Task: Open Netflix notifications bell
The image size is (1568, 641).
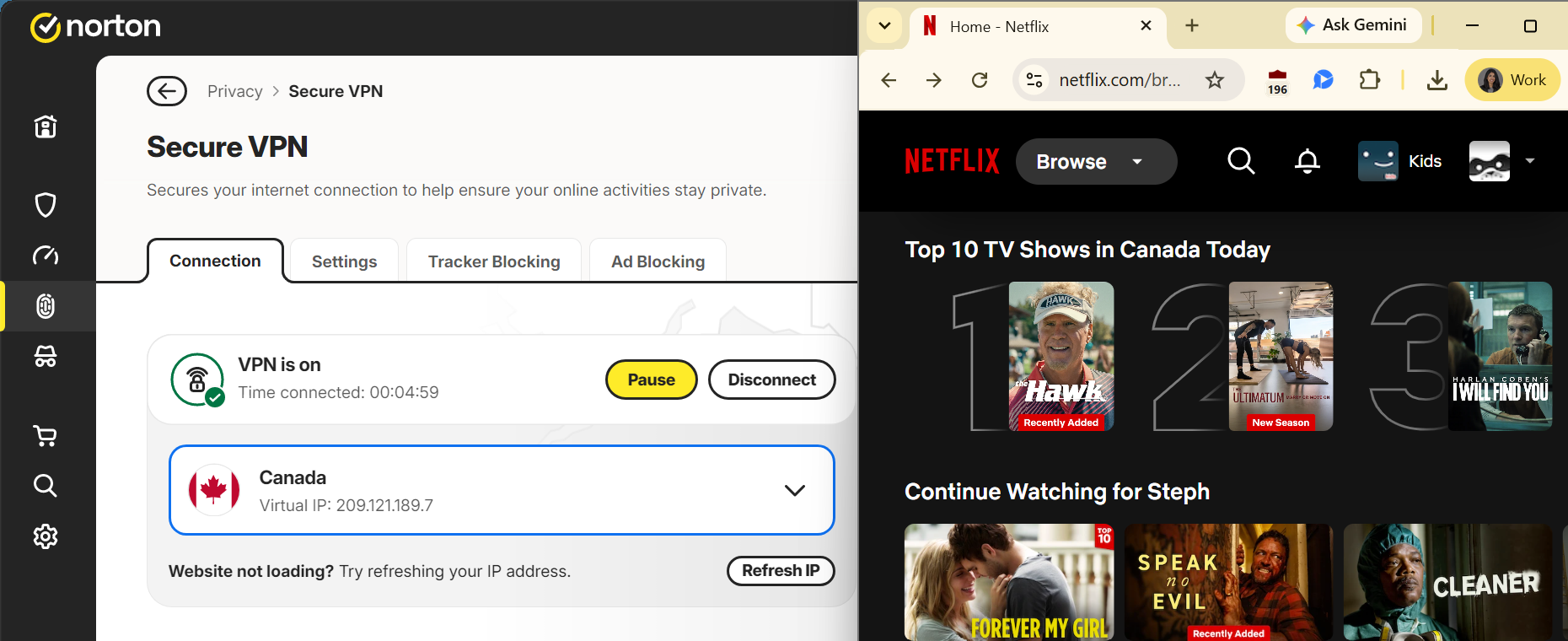Action: (1308, 160)
